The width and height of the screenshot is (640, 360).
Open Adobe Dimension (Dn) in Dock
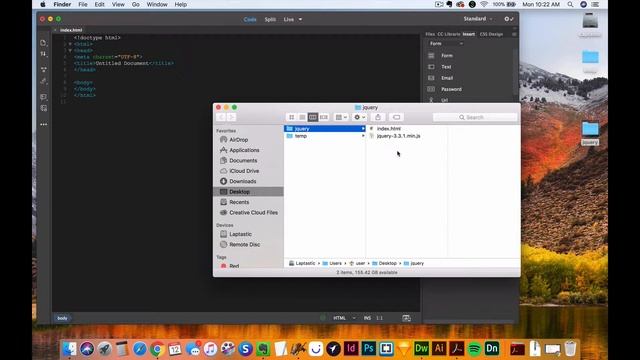coord(492,349)
